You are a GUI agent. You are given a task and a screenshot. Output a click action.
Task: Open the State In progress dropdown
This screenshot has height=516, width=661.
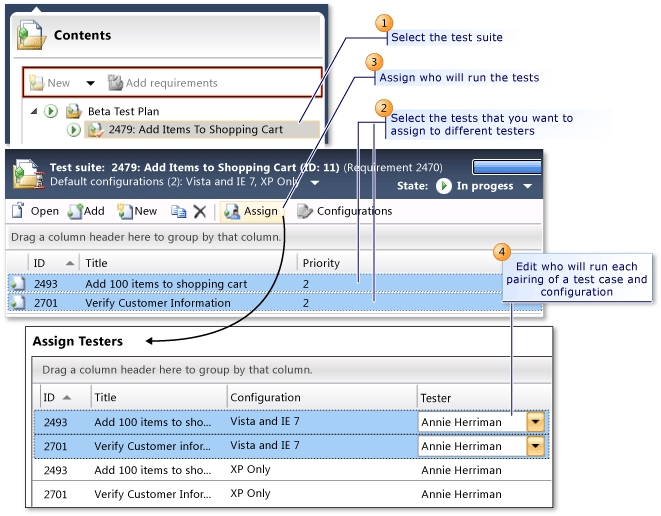point(527,186)
